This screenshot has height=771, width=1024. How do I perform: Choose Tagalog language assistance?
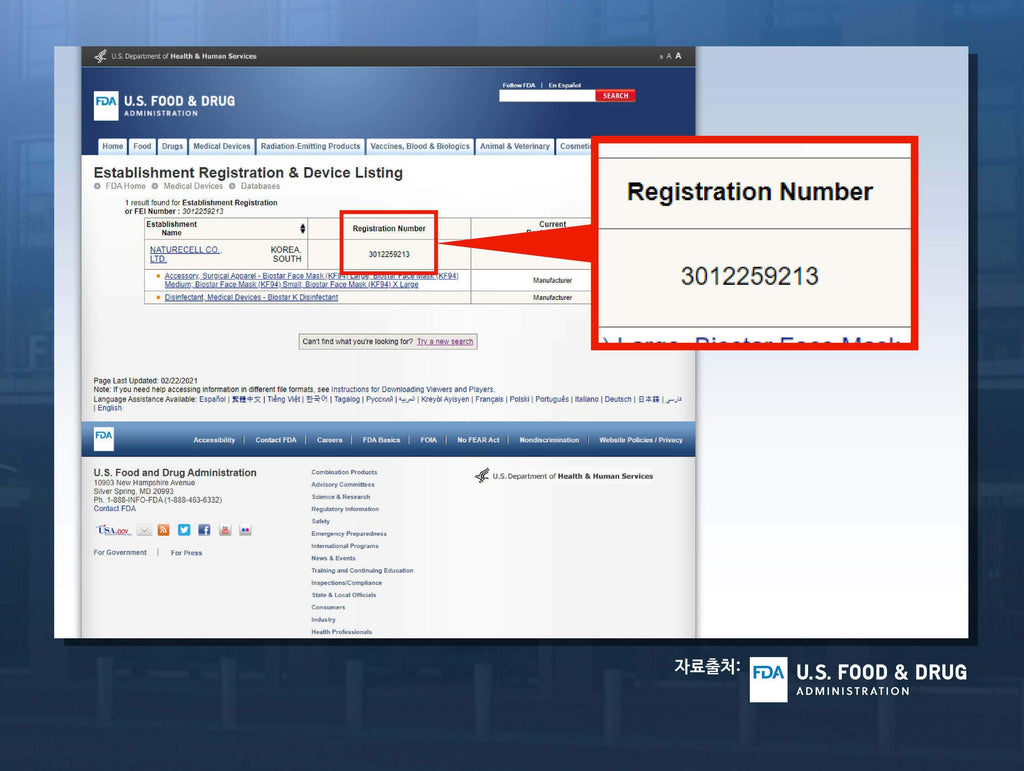(347, 399)
